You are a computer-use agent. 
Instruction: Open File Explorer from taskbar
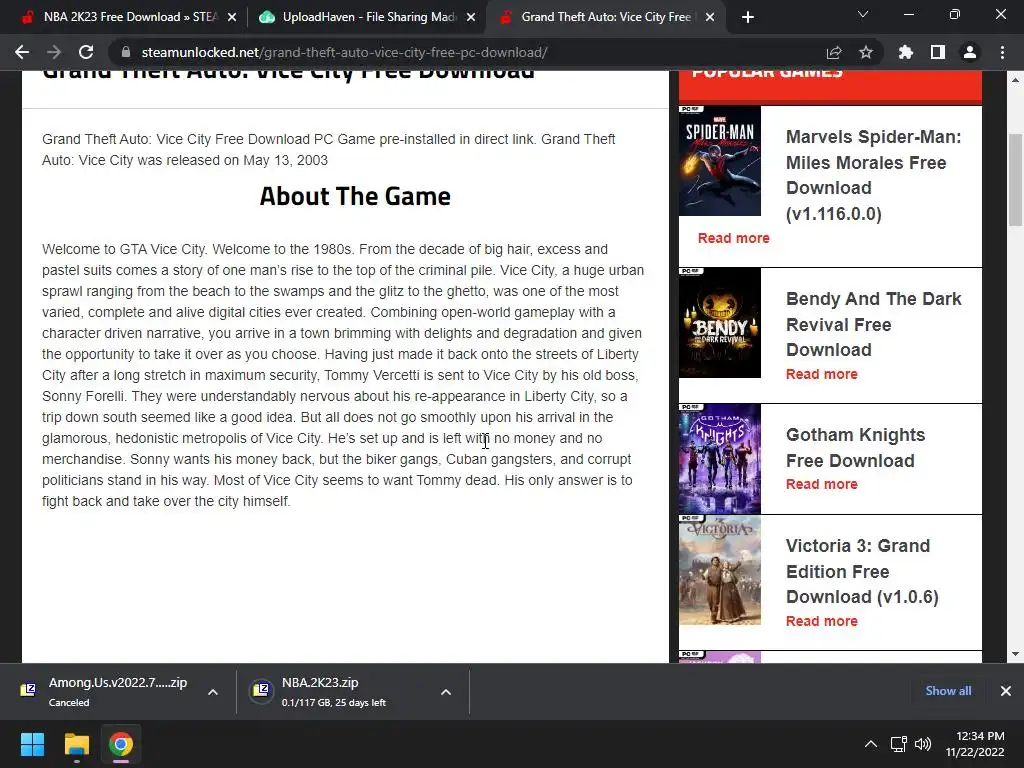tap(76, 744)
